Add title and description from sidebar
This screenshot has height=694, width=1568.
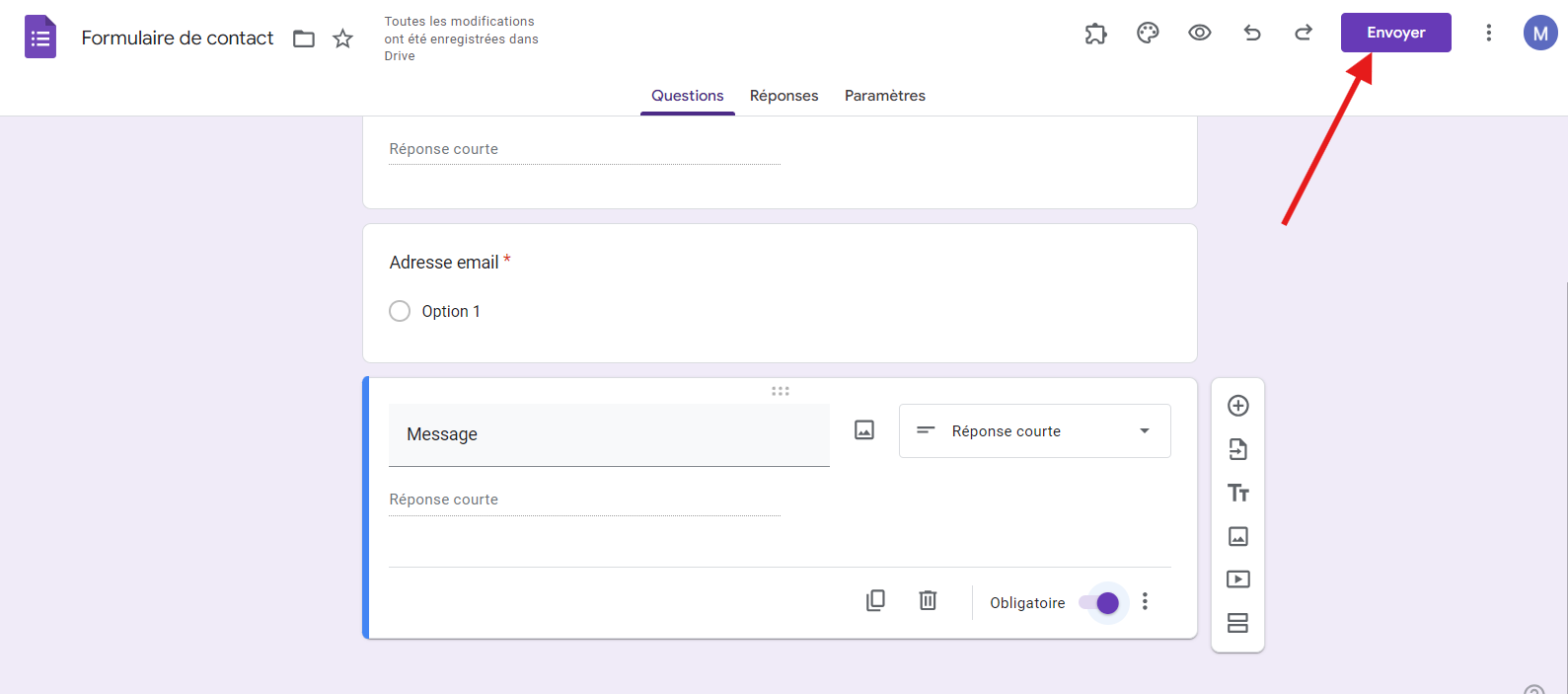tap(1238, 493)
